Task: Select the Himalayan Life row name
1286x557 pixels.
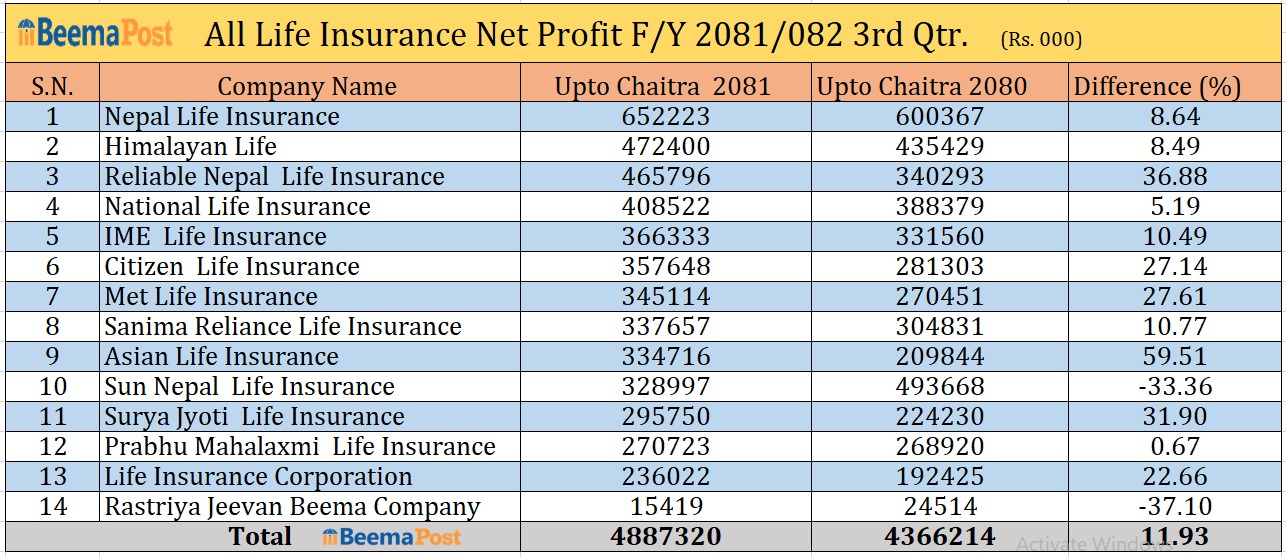Action: [191, 147]
